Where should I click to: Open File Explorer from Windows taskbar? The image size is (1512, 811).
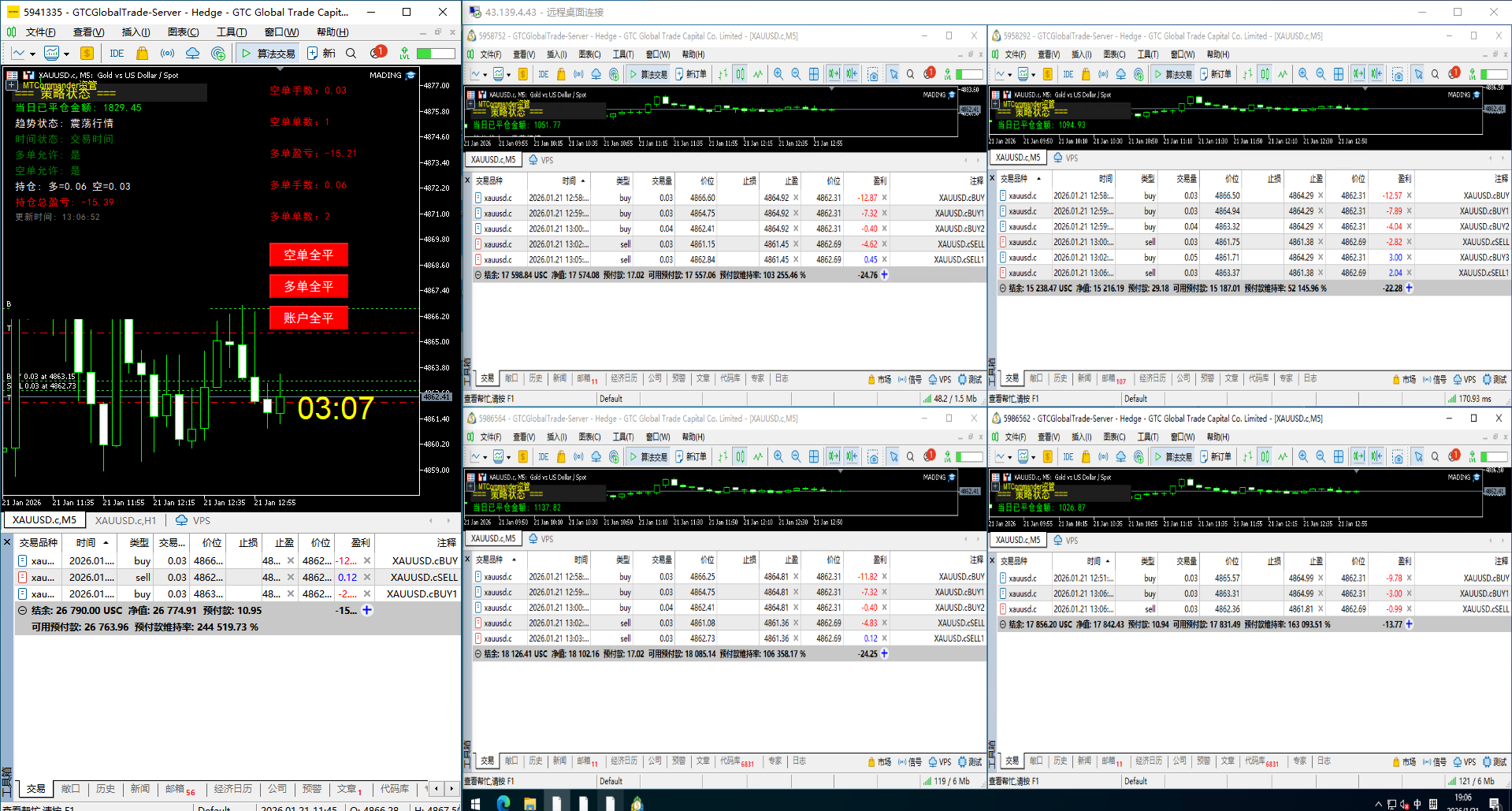[530, 803]
